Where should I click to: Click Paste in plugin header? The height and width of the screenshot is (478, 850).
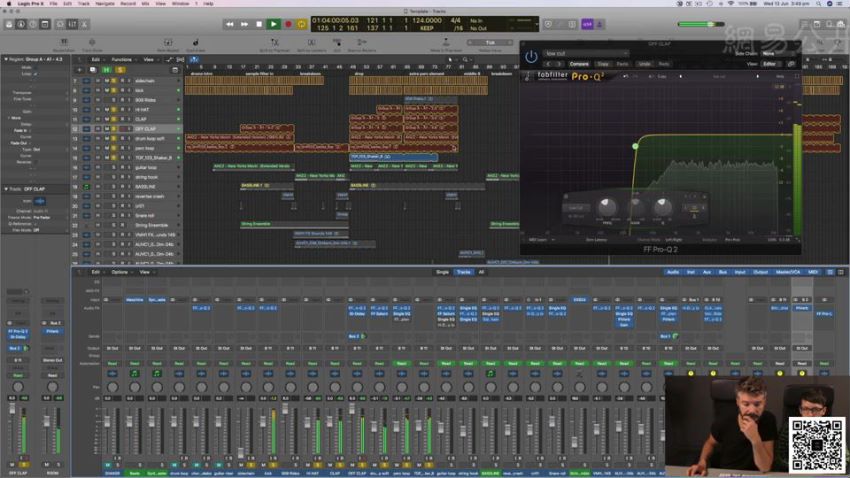tap(622, 64)
